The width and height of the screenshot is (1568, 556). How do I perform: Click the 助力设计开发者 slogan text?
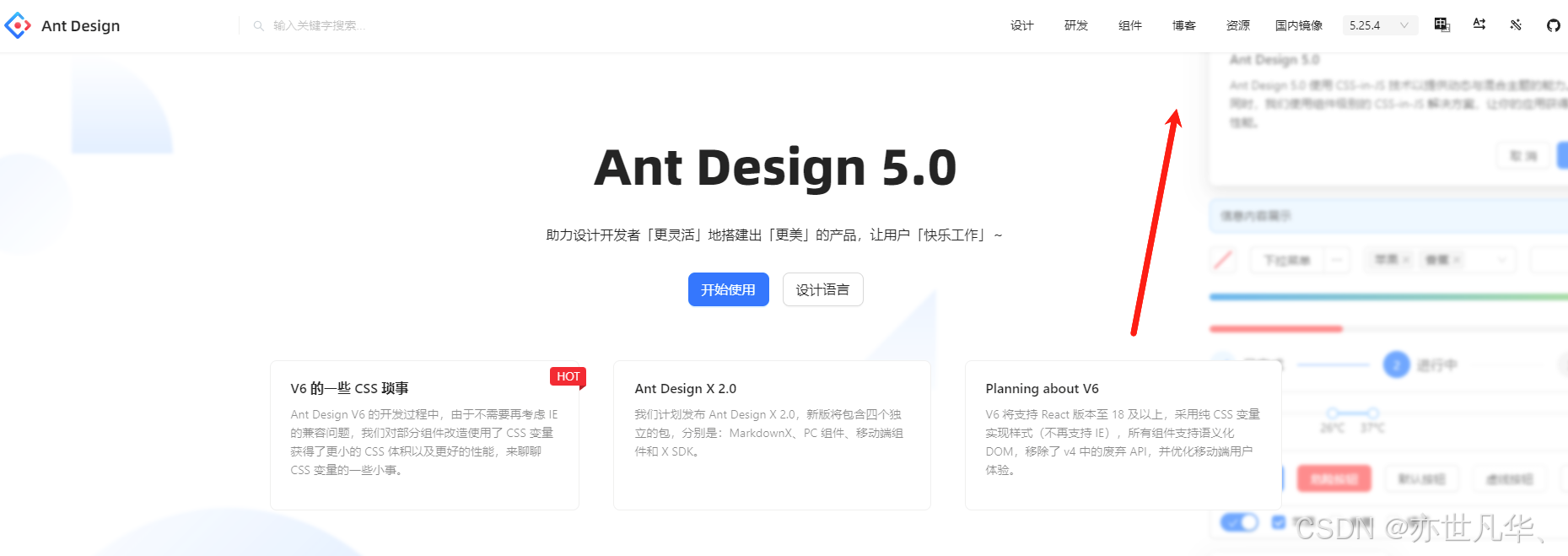tap(774, 235)
